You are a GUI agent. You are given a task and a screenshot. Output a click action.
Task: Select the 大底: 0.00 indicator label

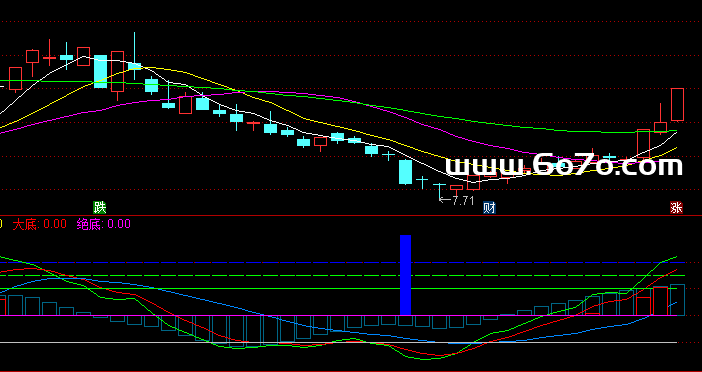tap(39, 224)
